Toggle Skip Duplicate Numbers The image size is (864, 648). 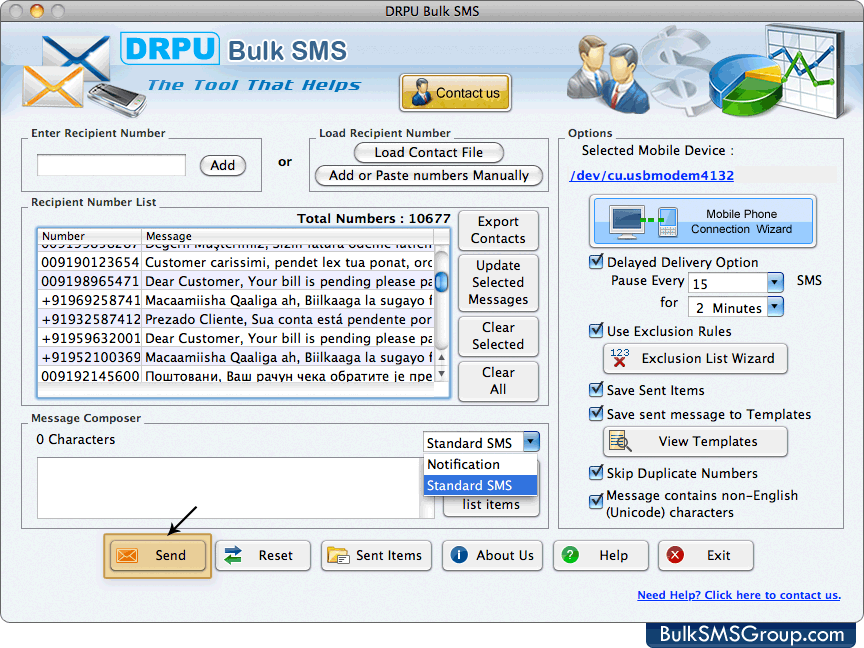tap(594, 473)
